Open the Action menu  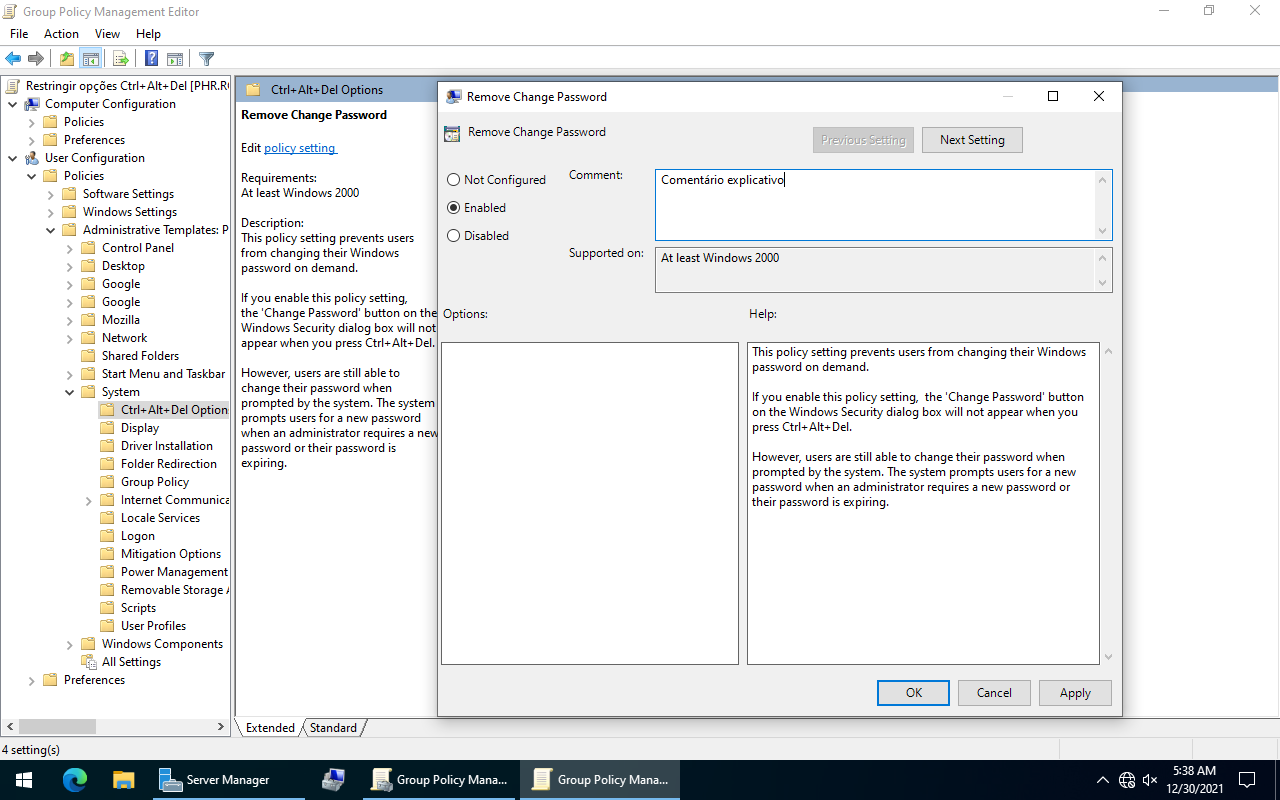click(61, 34)
